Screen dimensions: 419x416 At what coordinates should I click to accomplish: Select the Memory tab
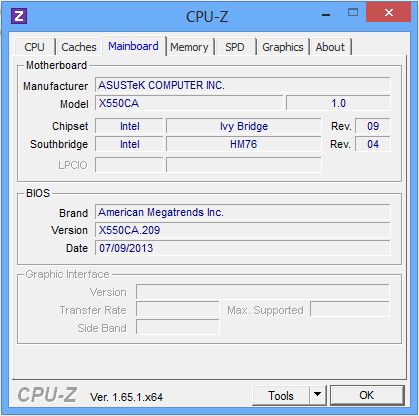click(x=189, y=47)
